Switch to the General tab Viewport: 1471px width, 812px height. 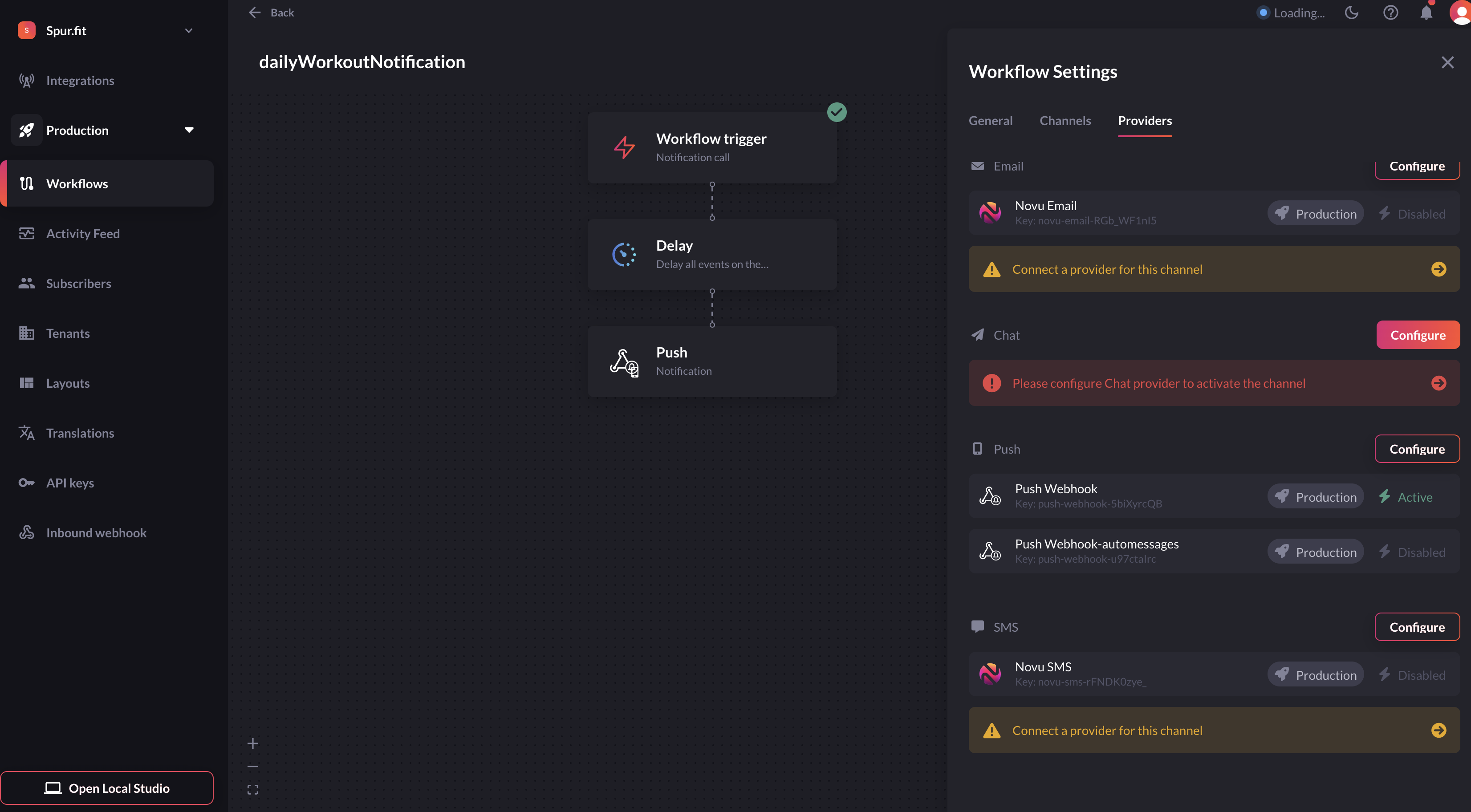990,121
